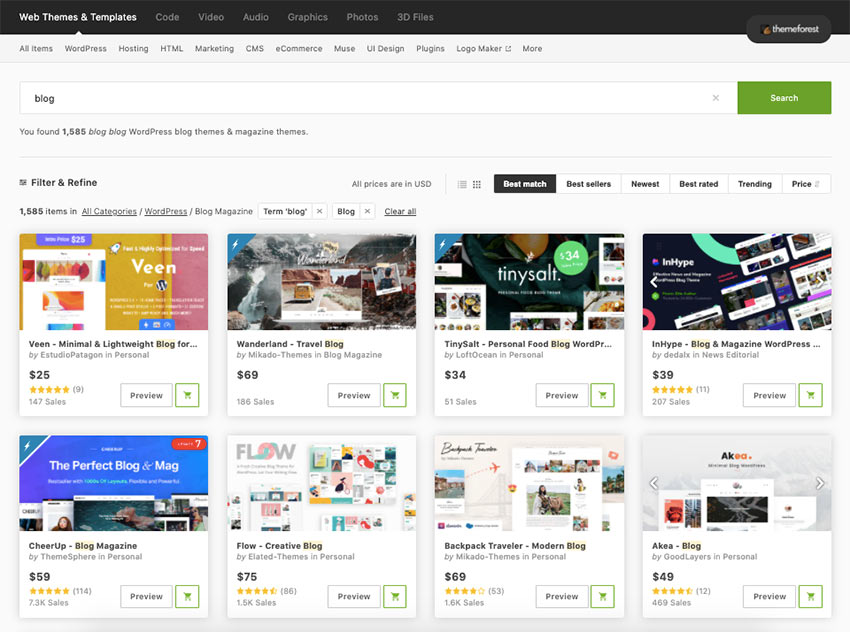Add Akea theme to cart
This screenshot has height=632, width=850.
click(x=810, y=596)
